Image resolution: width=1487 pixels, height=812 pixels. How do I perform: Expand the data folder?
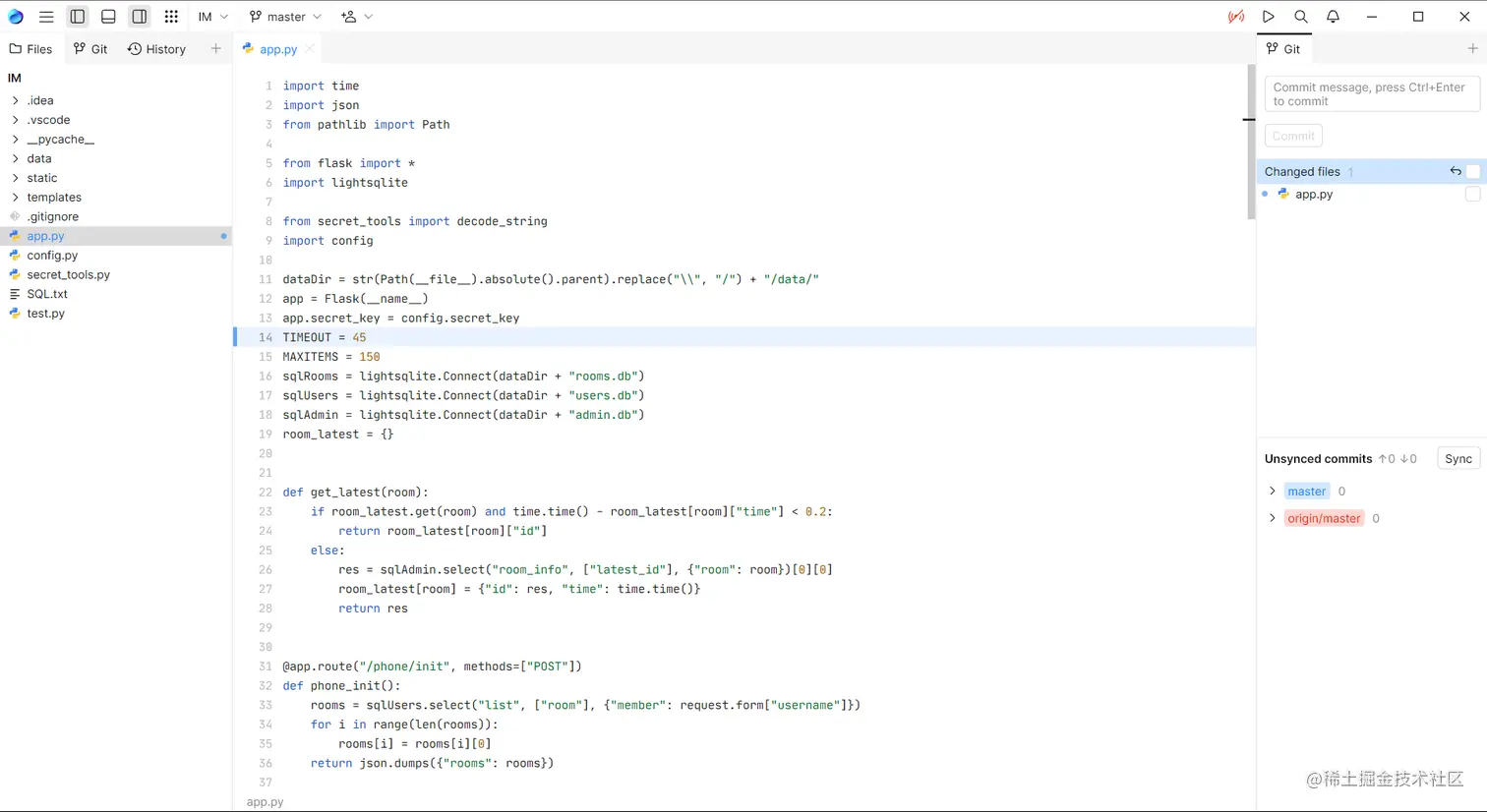pyautogui.click(x=16, y=158)
